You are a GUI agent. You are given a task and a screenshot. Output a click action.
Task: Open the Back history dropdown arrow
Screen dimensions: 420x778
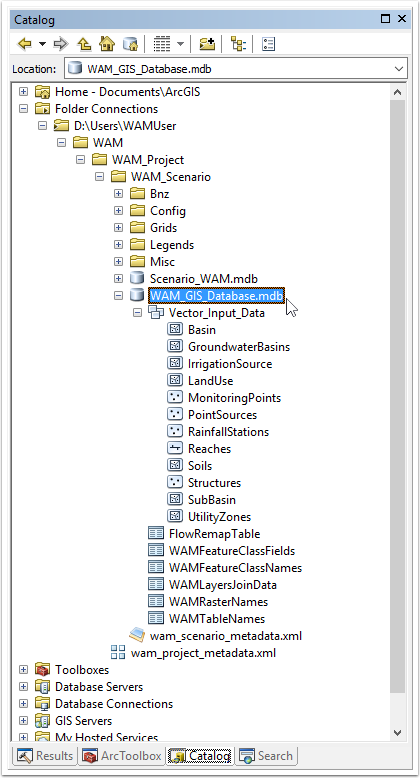click(42, 44)
